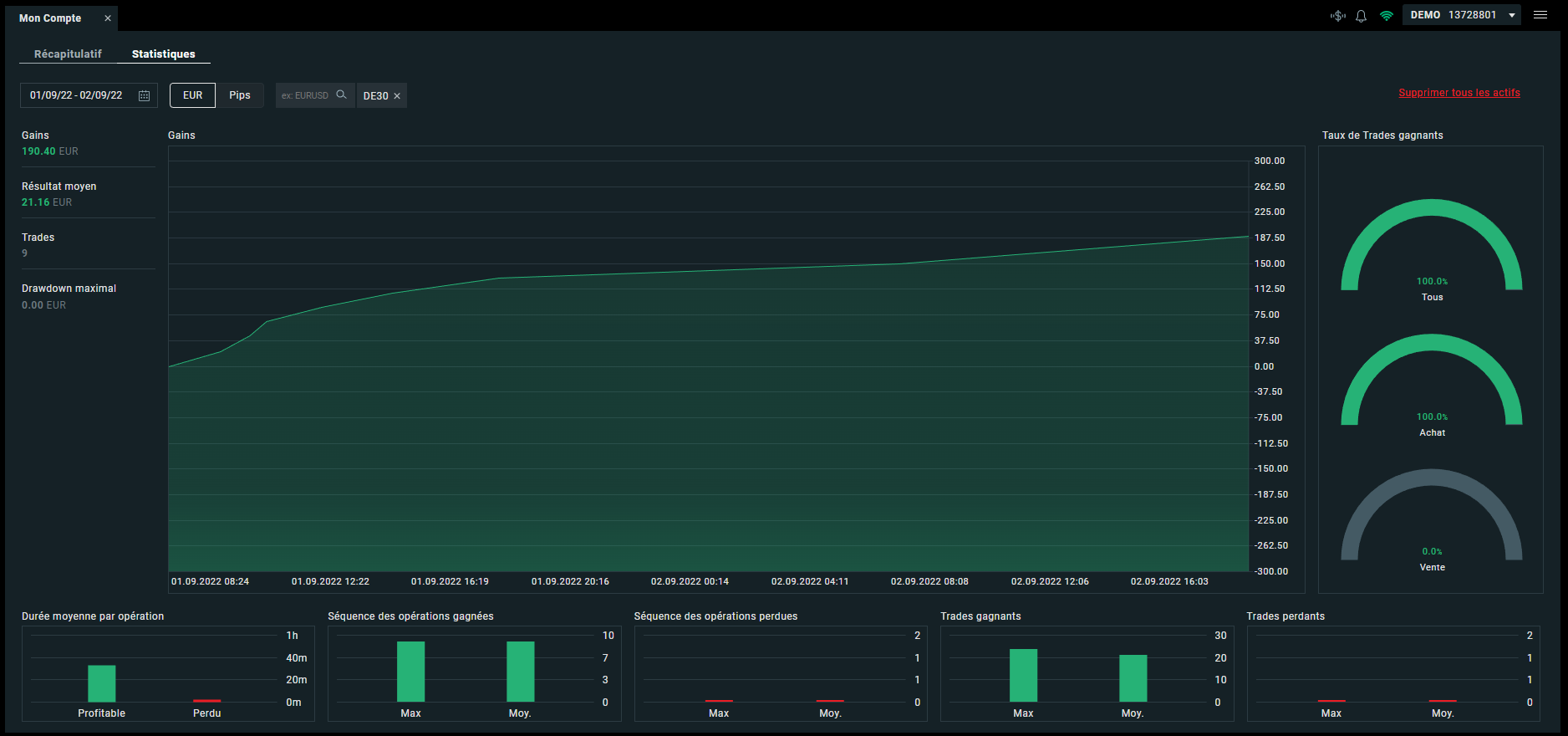Switch the display unit to Pips

(x=240, y=95)
